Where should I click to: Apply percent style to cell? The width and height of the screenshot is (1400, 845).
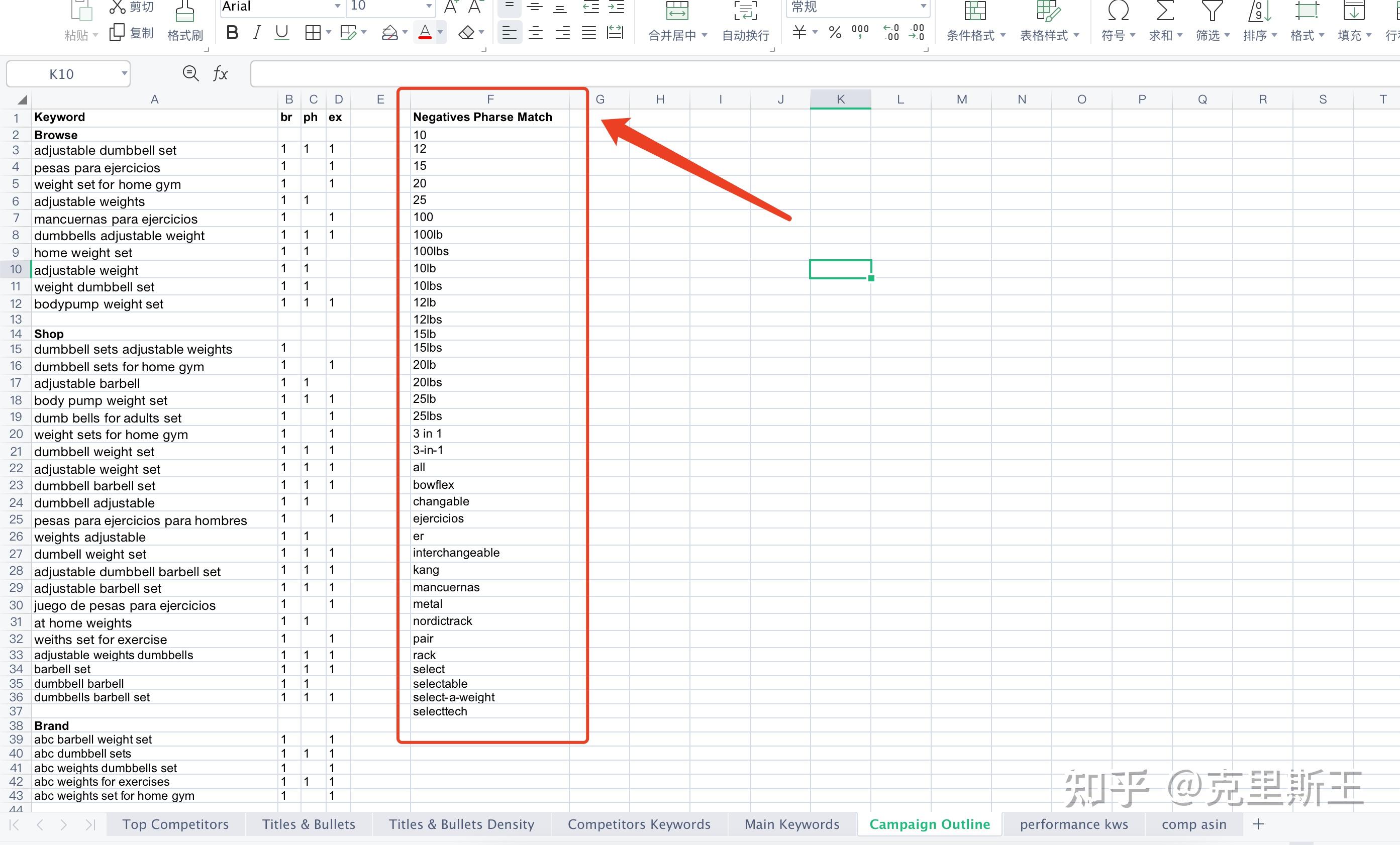point(835,33)
